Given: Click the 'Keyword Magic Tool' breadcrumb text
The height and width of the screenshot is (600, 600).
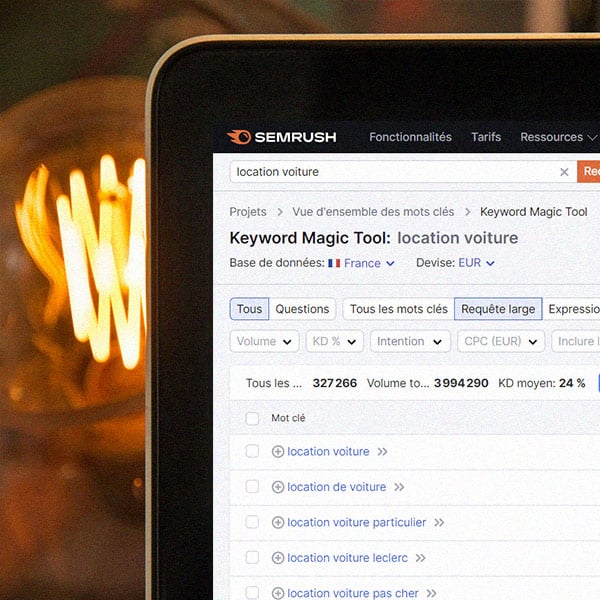Looking at the screenshot, I should point(534,212).
